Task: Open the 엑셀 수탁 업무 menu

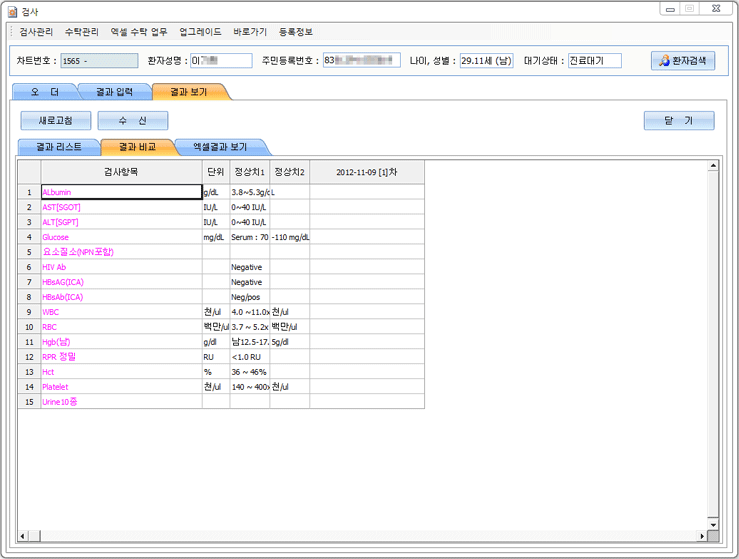Action: tap(139, 32)
